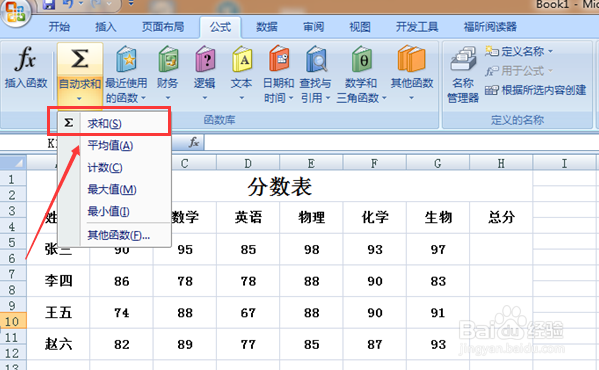Screen dimensions: 599x370
Task: Click the select-all corner of the sheet
Action: [13, 163]
